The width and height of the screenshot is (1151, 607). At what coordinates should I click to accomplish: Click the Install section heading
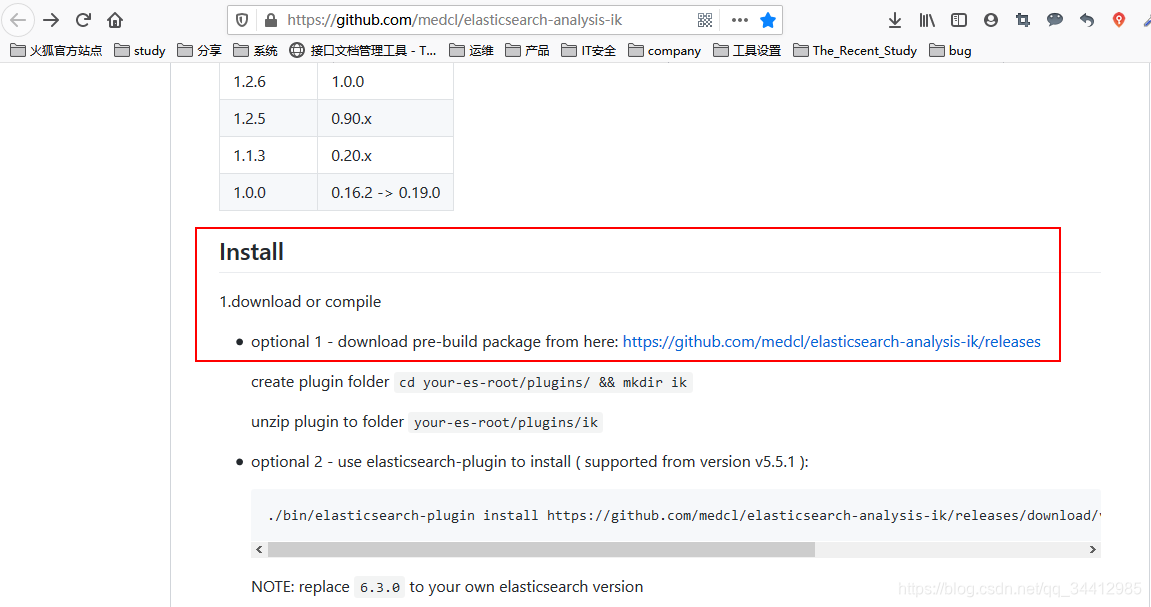pos(251,252)
